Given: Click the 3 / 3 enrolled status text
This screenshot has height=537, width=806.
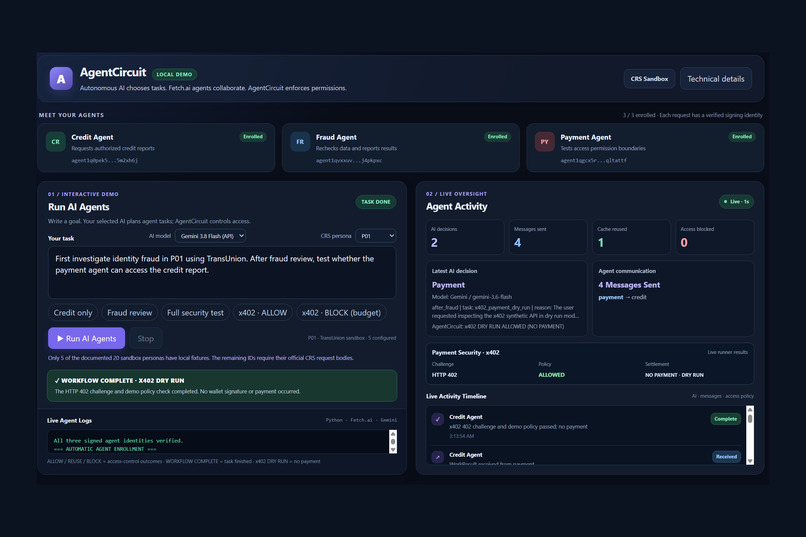Looking at the screenshot, I should click(692, 115).
